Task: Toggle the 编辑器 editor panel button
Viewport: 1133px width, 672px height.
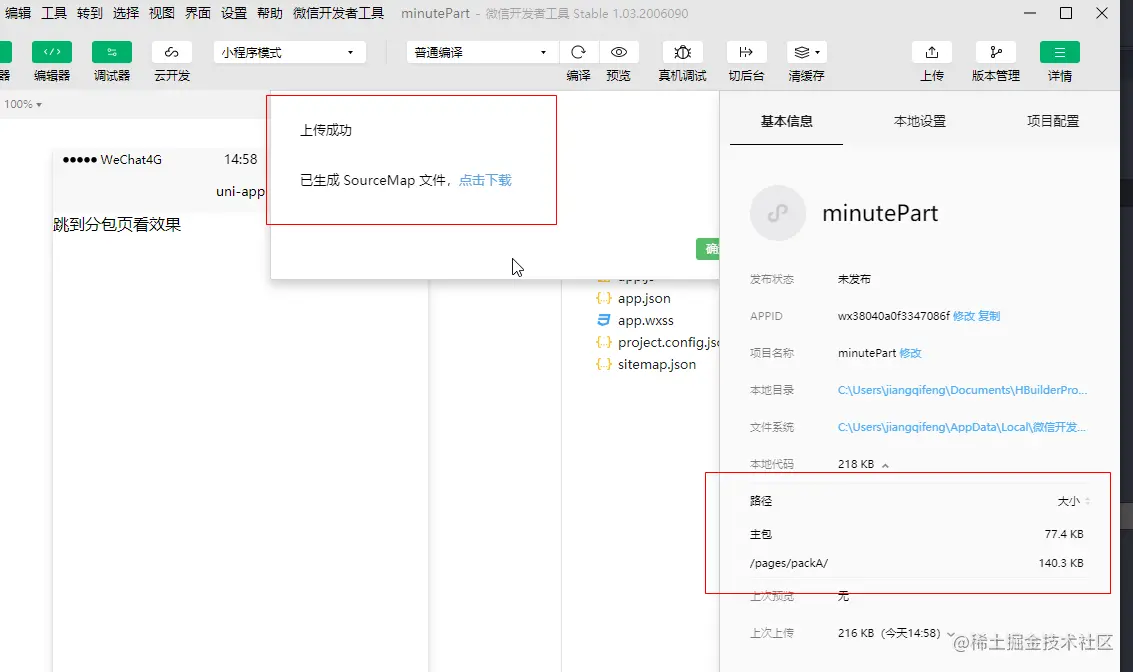Action: [52, 52]
